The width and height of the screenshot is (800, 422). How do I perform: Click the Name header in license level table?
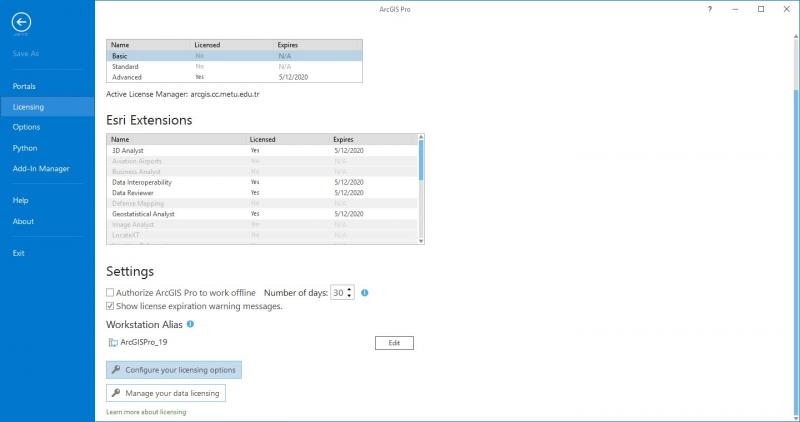[x=120, y=45]
